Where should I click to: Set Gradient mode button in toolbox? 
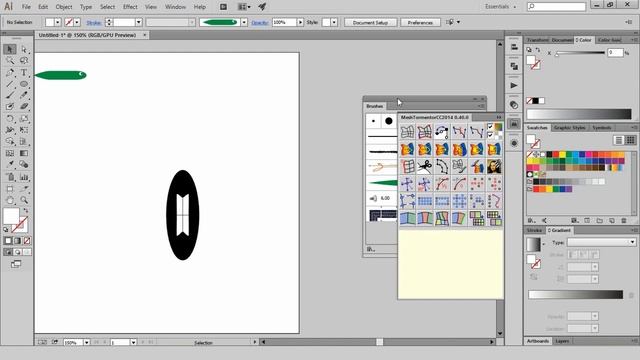click(x=17, y=241)
